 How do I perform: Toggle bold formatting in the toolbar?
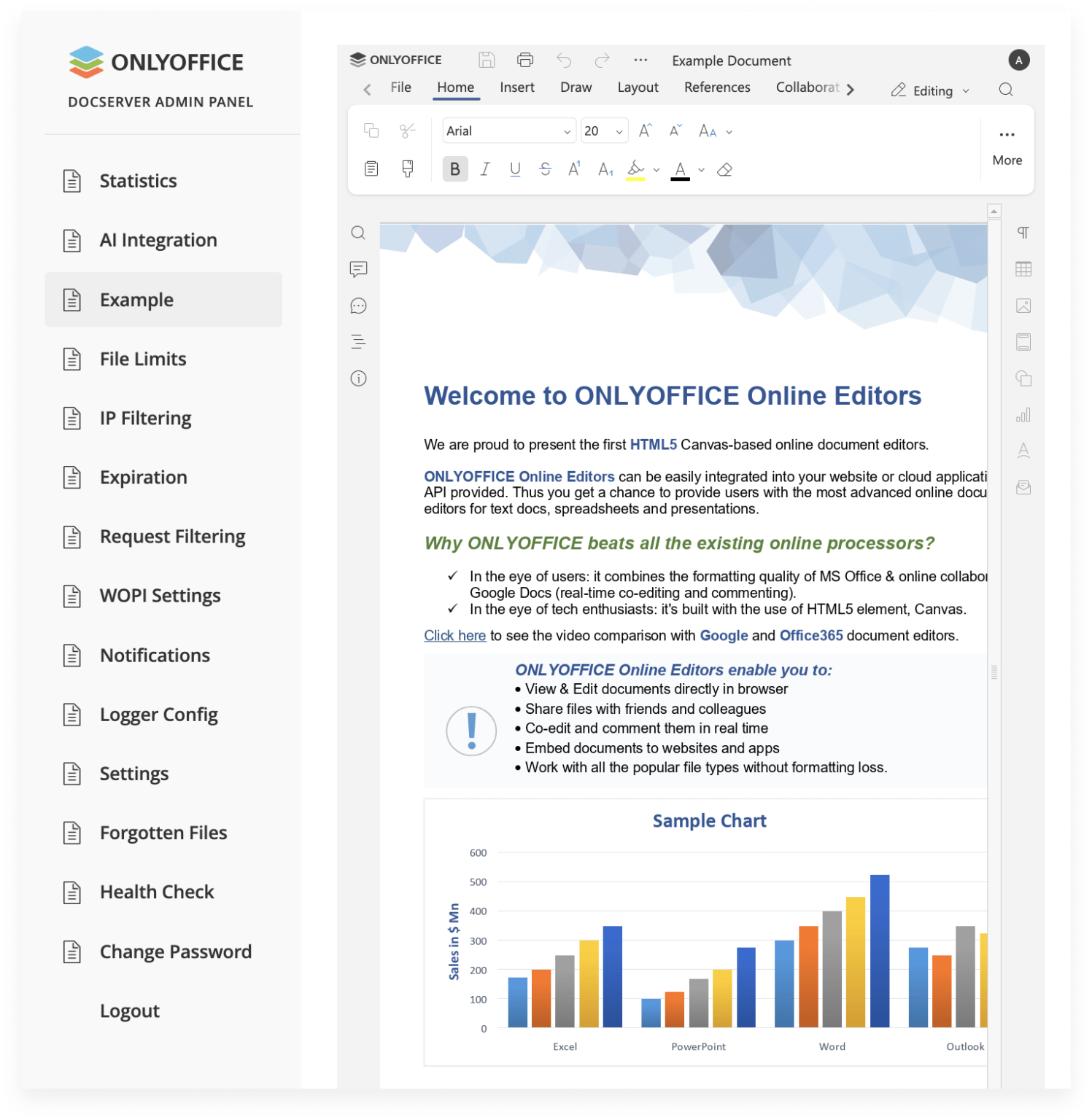click(x=455, y=168)
